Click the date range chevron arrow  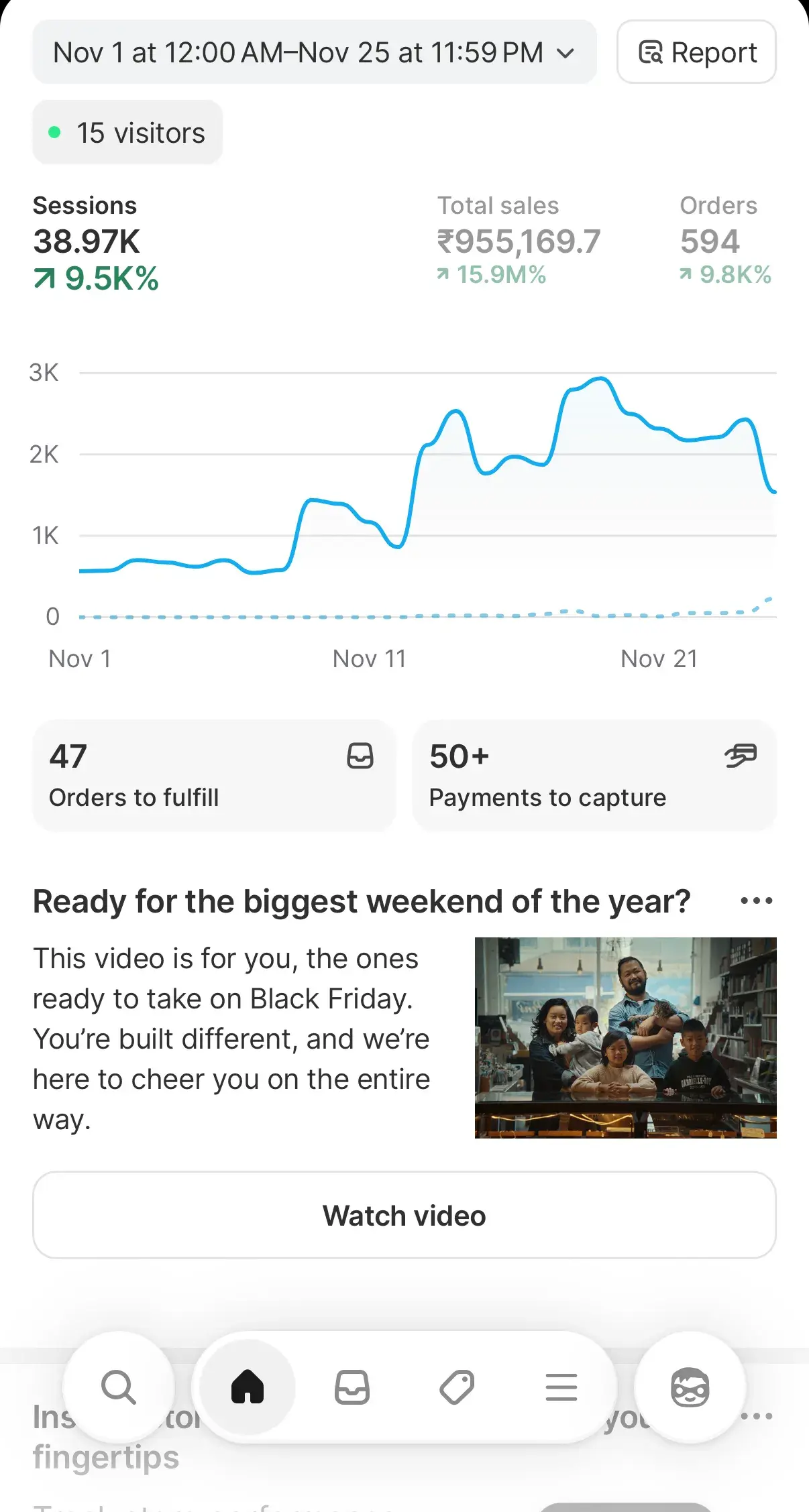(566, 53)
